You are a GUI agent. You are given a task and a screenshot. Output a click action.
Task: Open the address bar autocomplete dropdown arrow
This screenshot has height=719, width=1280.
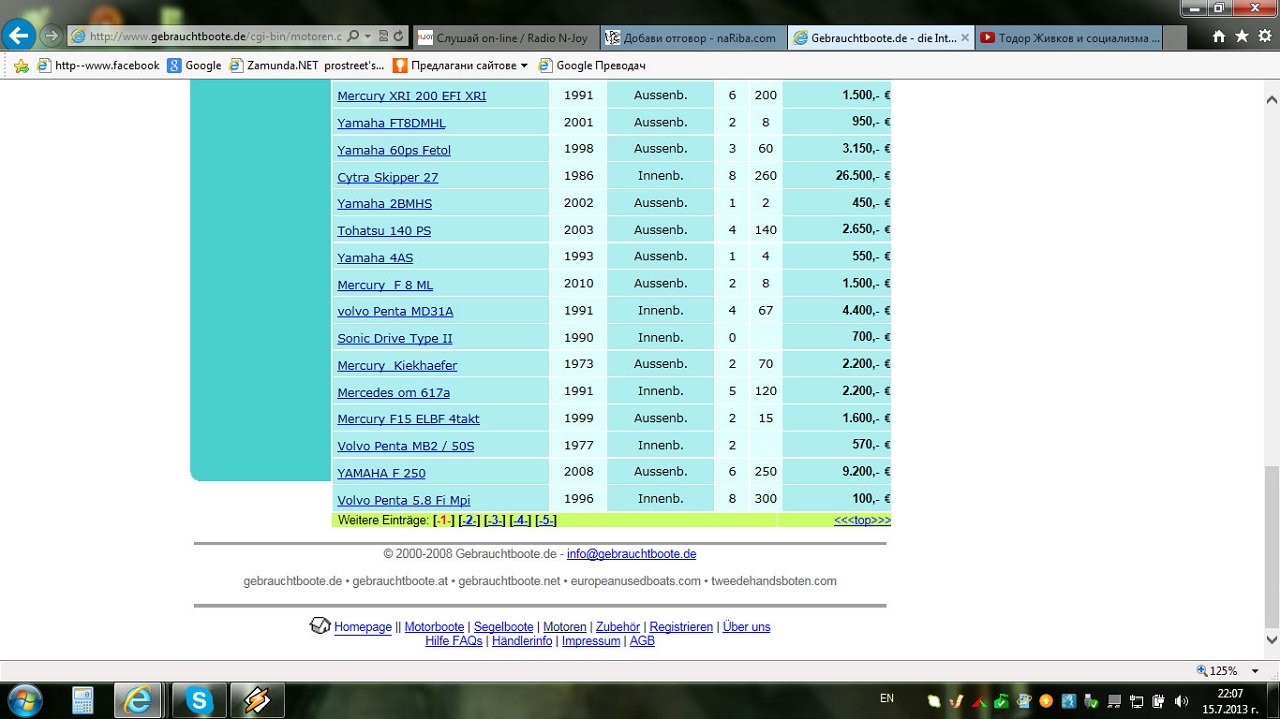[369, 36]
